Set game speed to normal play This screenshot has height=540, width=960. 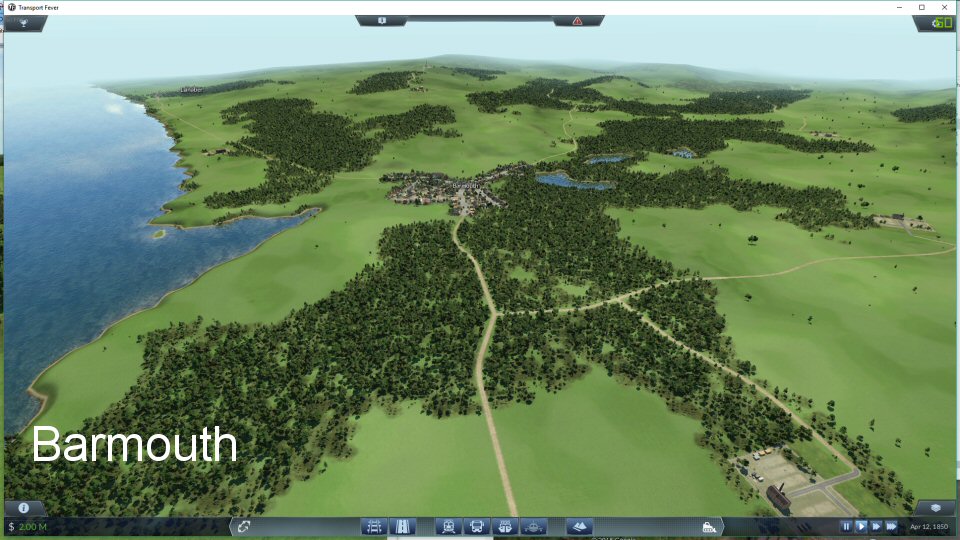tap(861, 527)
